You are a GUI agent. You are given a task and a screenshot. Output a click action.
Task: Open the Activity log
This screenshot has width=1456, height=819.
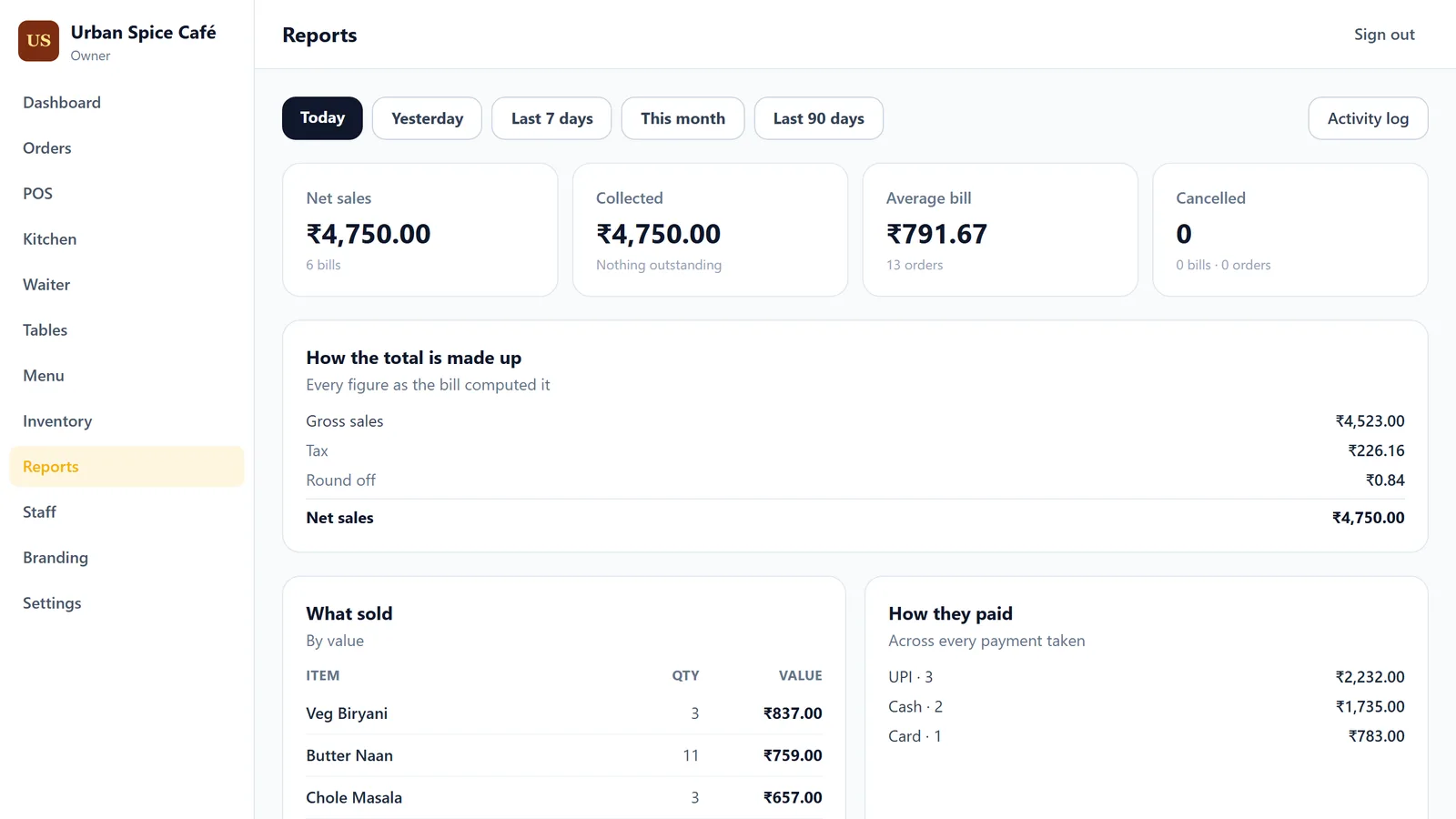point(1368,118)
